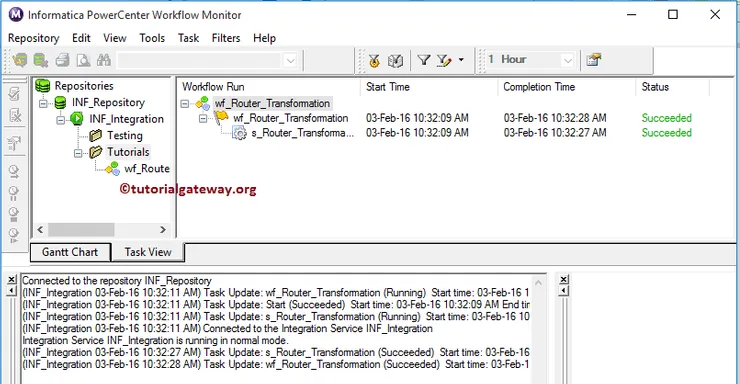Click the 1 value in time interval box

491,59
